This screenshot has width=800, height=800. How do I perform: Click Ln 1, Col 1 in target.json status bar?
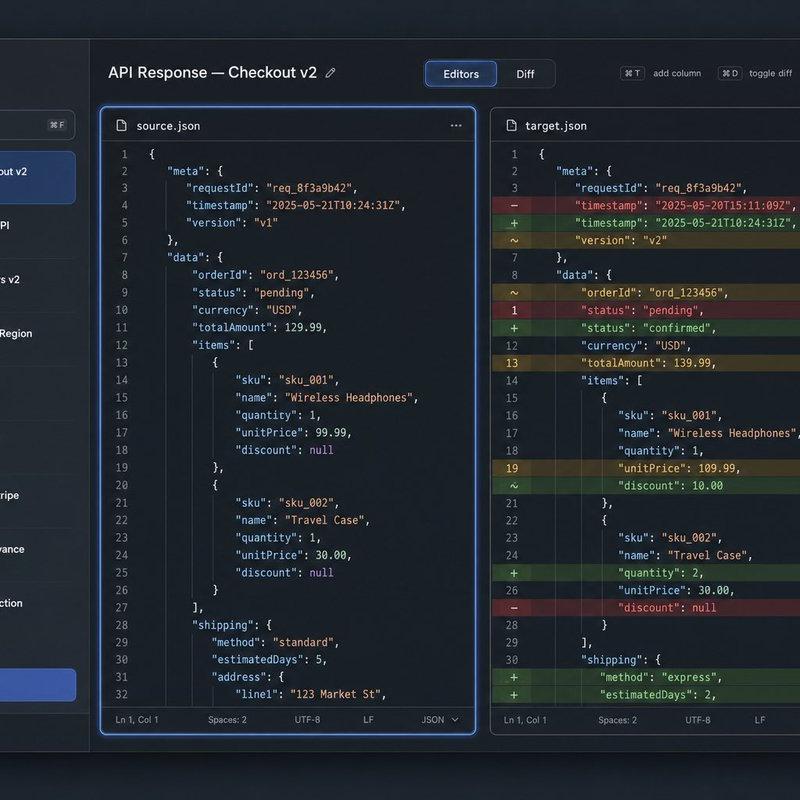click(525, 720)
